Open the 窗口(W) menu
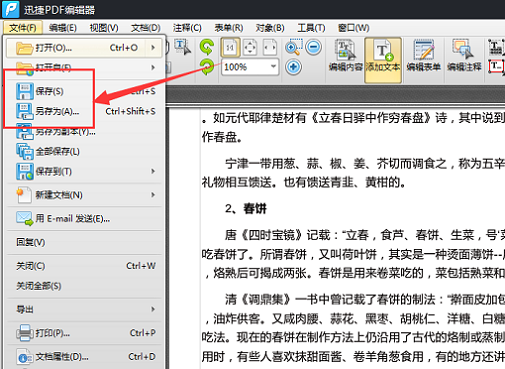Screen dimensions: 505x369 (353, 28)
